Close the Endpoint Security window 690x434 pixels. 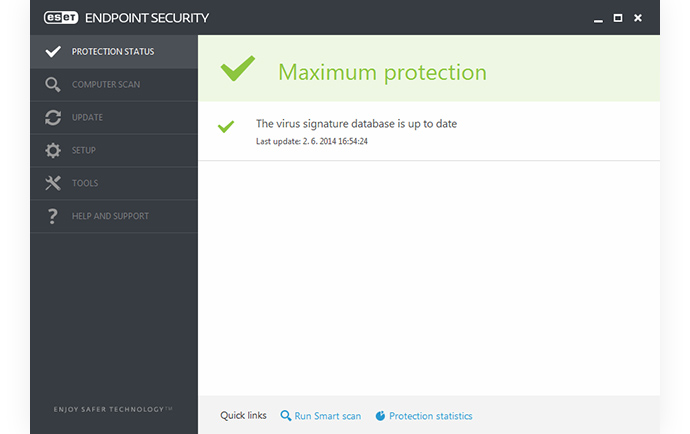tap(638, 18)
